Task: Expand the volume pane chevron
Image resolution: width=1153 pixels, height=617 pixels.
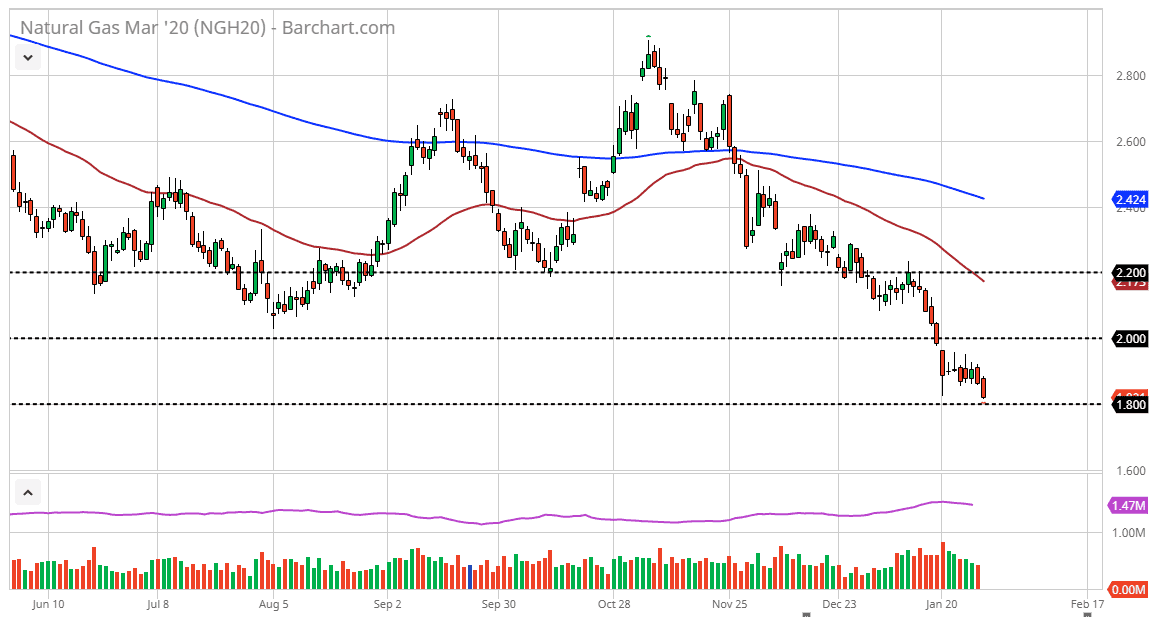Action: point(28,493)
